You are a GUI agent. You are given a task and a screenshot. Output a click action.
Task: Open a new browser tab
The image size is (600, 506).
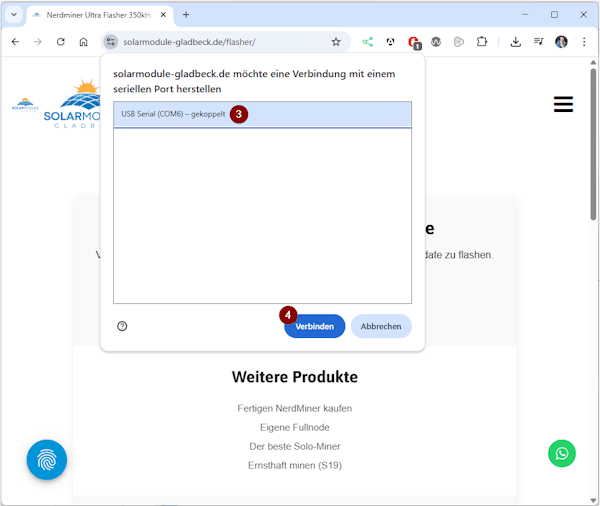(x=186, y=15)
